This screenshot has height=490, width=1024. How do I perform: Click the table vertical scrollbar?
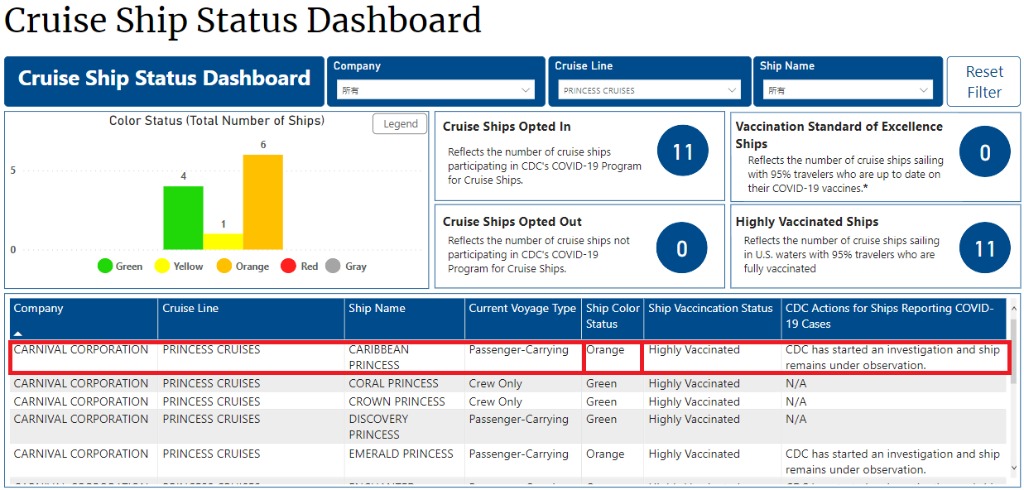coord(1014,351)
